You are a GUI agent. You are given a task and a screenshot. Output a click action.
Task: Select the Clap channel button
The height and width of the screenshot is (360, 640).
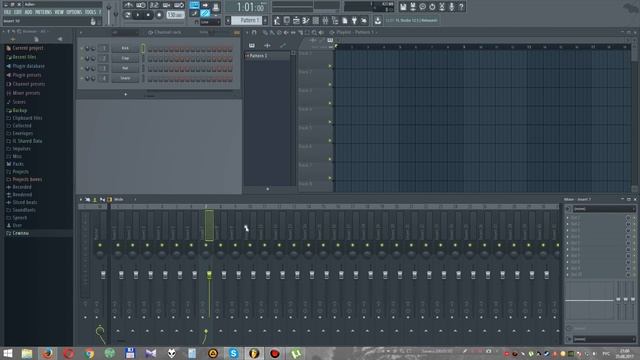[x=125, y=58]
